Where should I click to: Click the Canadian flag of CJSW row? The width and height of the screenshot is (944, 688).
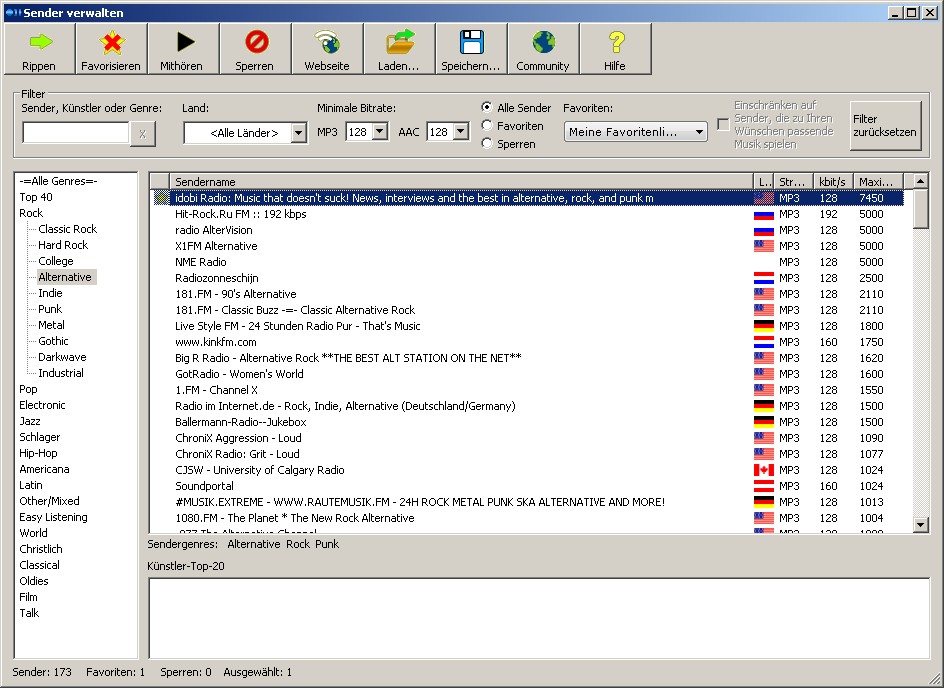[x=763, y=470]
